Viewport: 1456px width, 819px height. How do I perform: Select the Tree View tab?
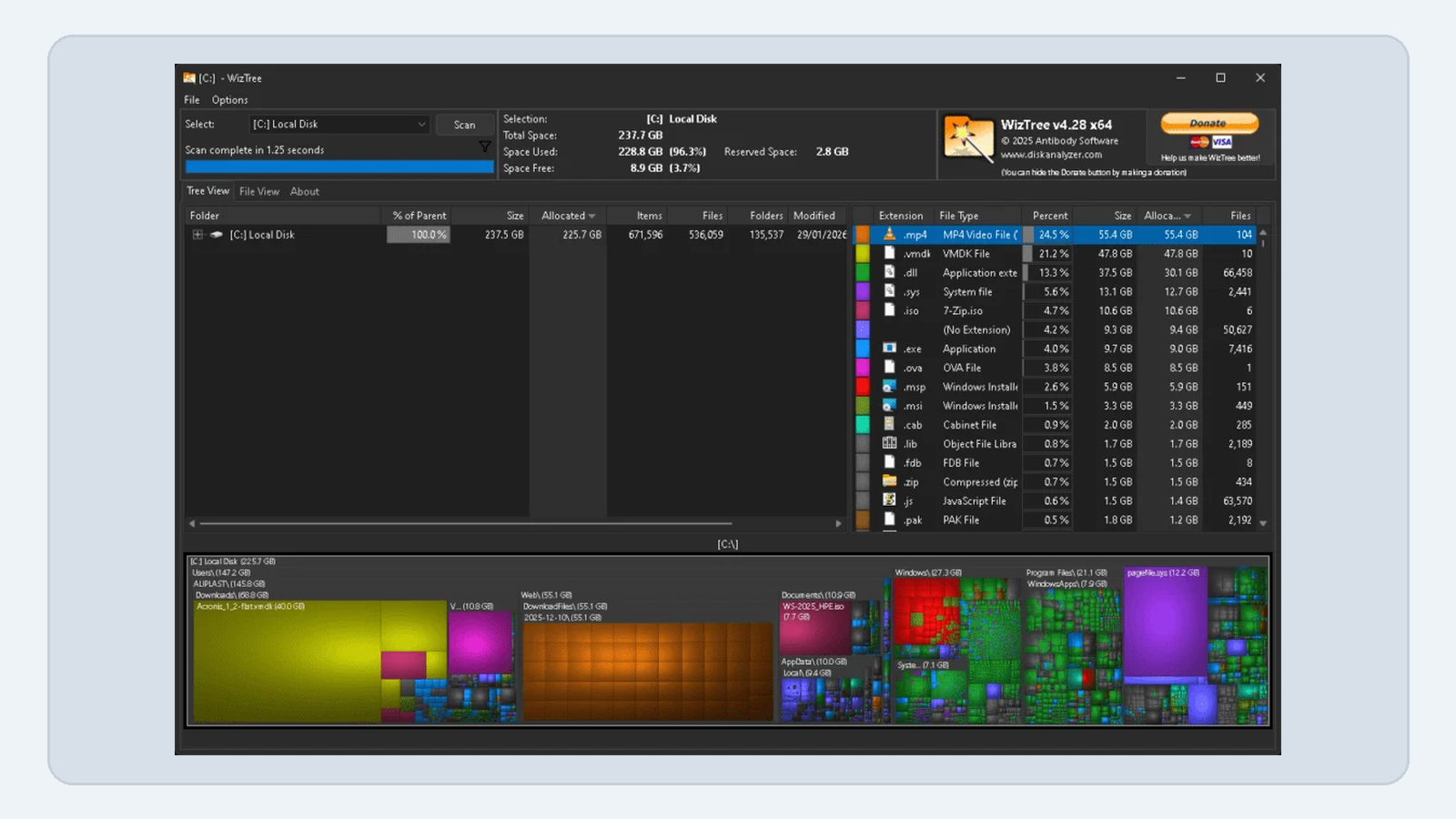point(207,191)
